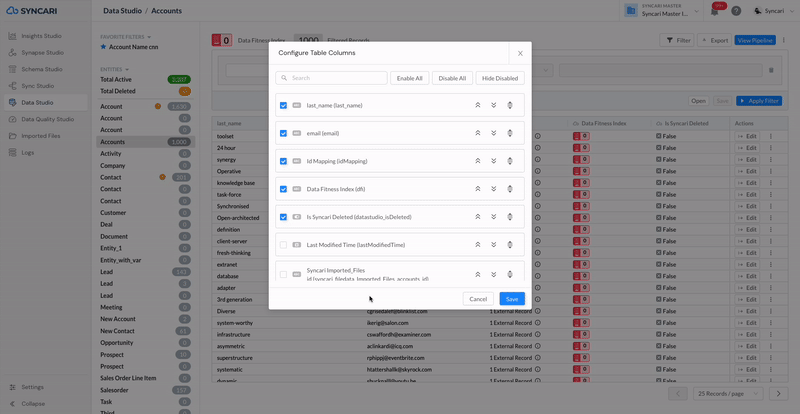Click the Hide Disabled button

coord(500,78)
